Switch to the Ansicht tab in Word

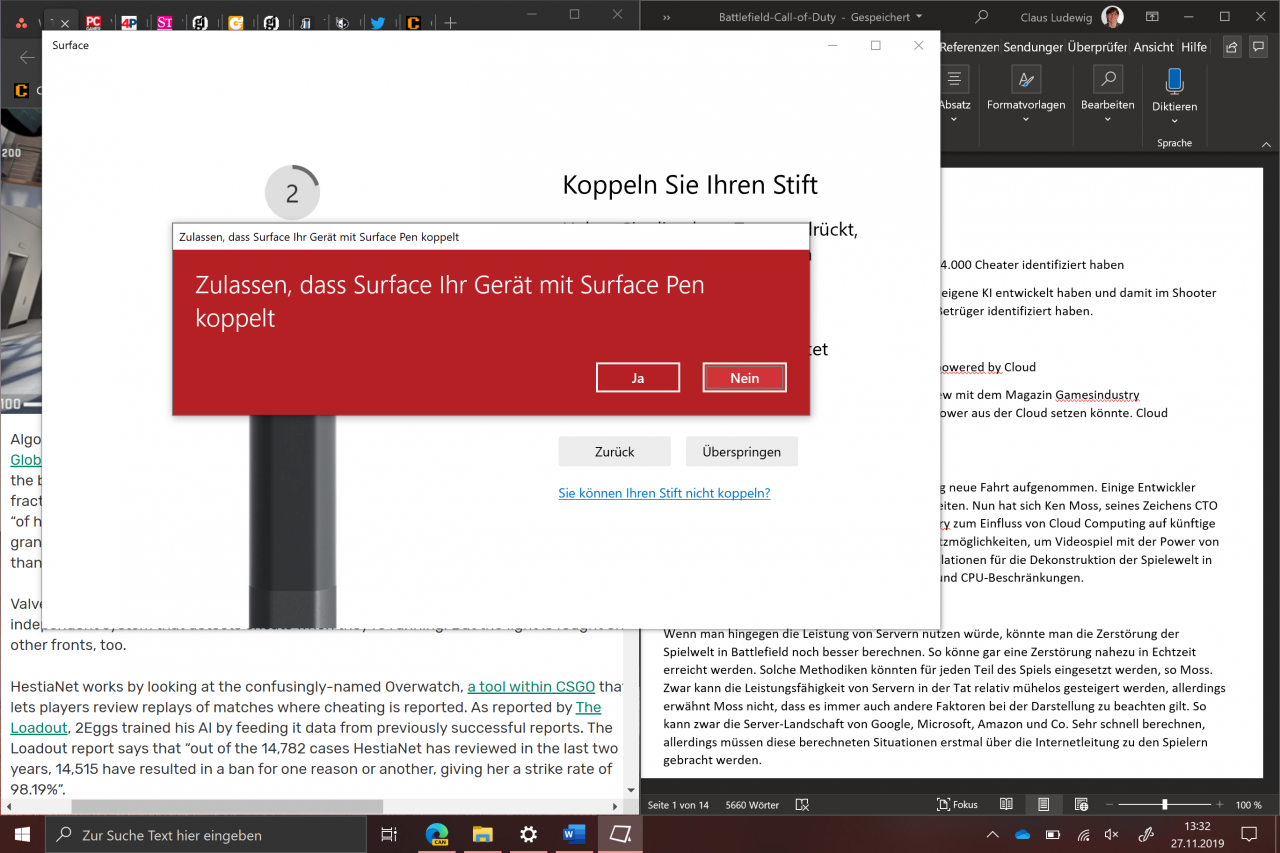coord(1154,47)
